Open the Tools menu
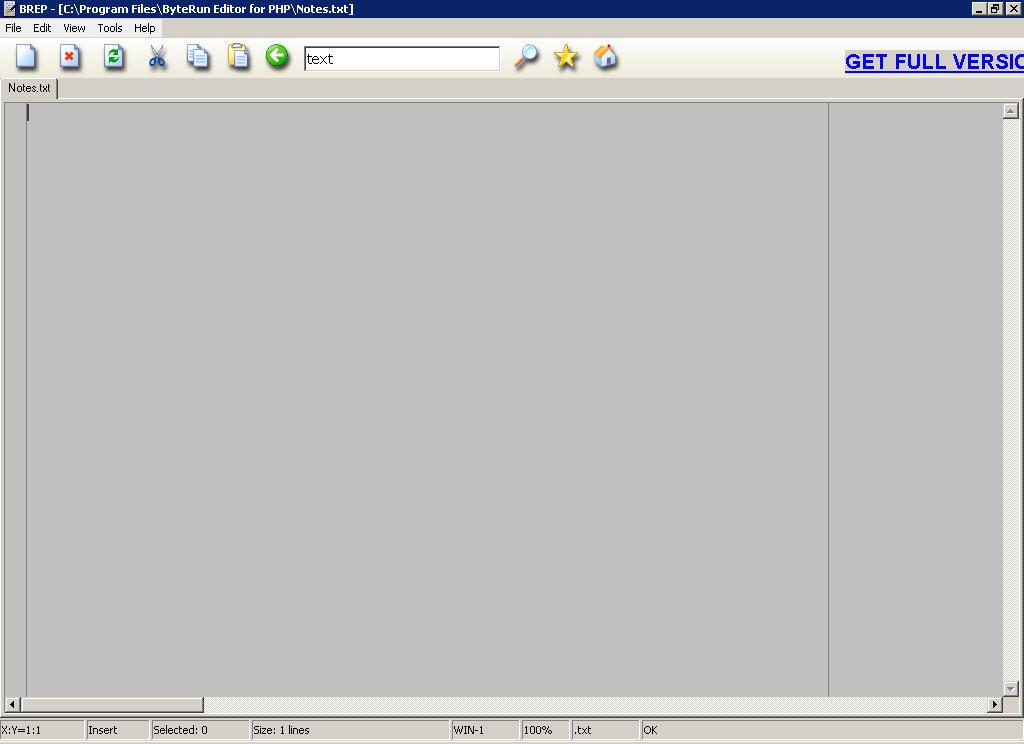 (109, 28)
